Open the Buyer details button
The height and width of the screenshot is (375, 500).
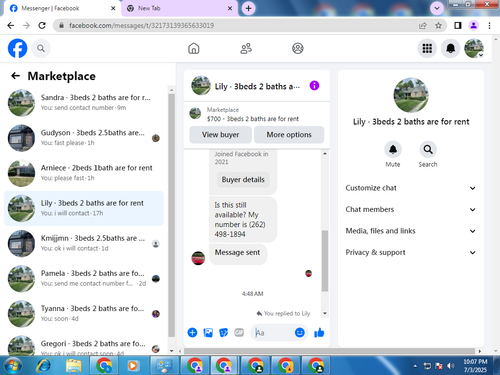(x=243, y=180)
